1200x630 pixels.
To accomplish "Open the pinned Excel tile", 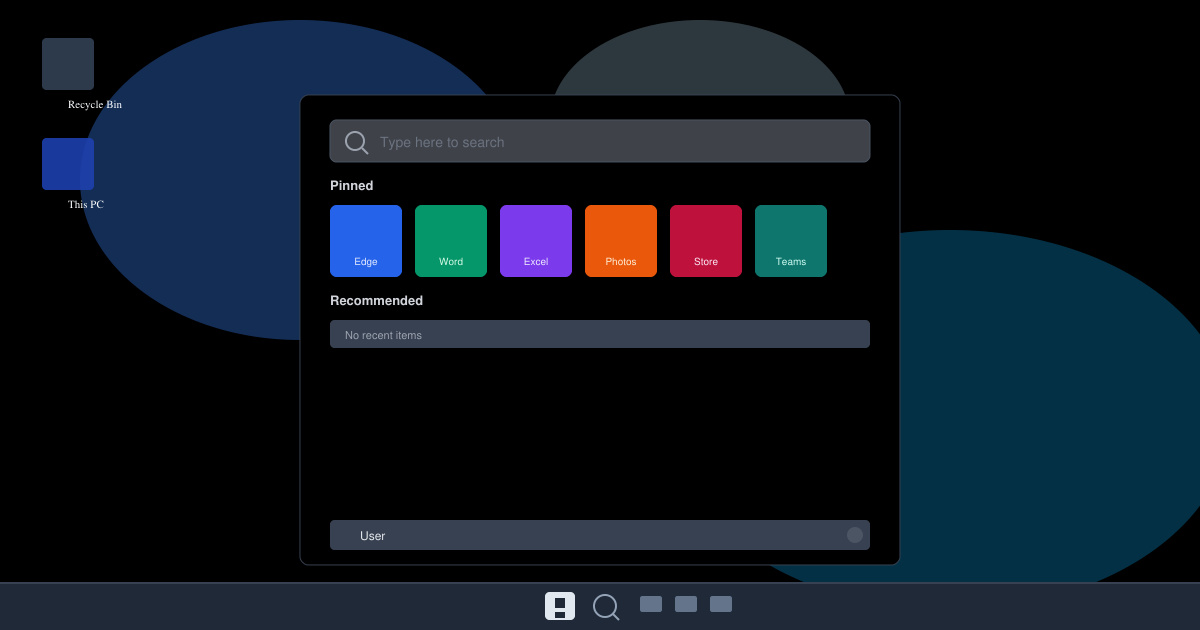I will 536,241.
